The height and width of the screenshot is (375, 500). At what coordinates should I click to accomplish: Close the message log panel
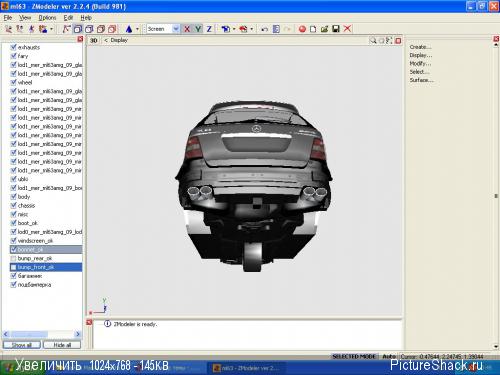click(x=89, y=322)
